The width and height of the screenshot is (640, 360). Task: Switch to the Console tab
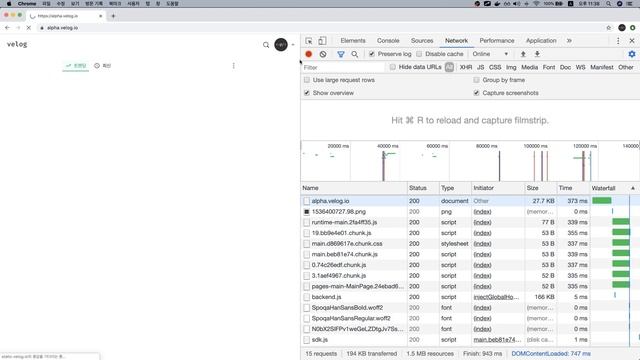tap(388, 41)
